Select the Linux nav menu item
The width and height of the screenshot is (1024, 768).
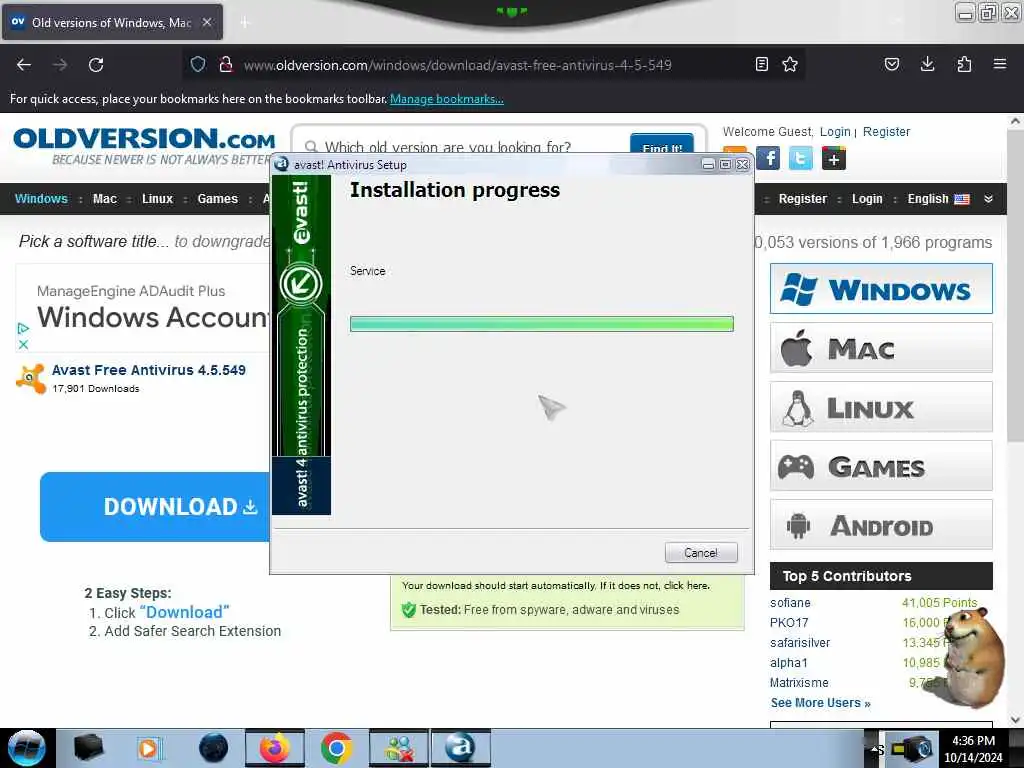pyautogui.click(x=157, y=199)
